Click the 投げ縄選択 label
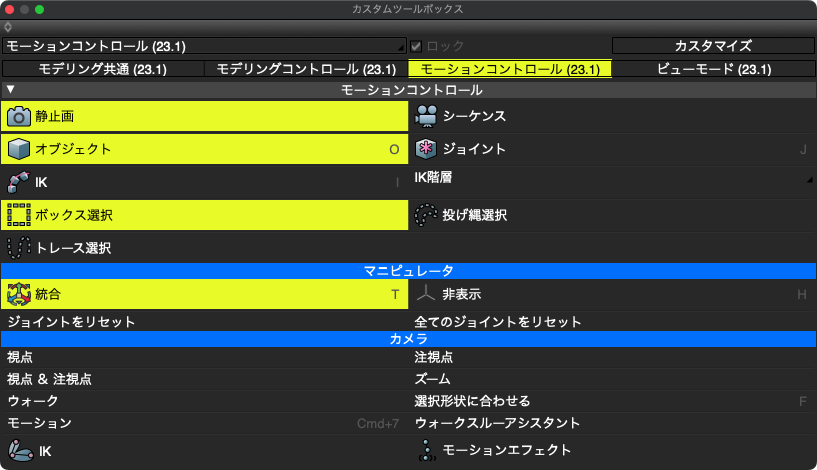Screen dimensions: 817x470 point(475,215)
